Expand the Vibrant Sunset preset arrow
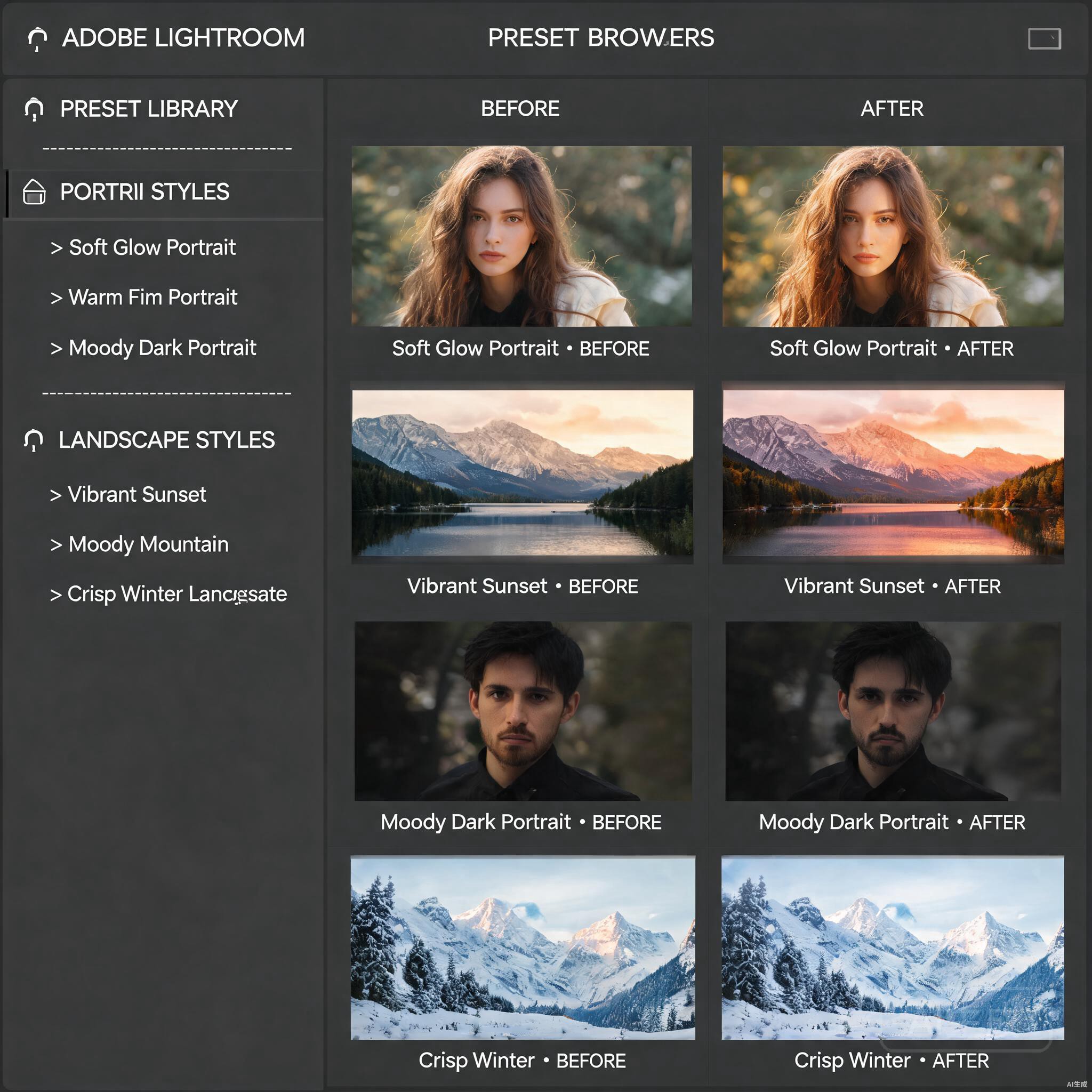 (55, 495)
